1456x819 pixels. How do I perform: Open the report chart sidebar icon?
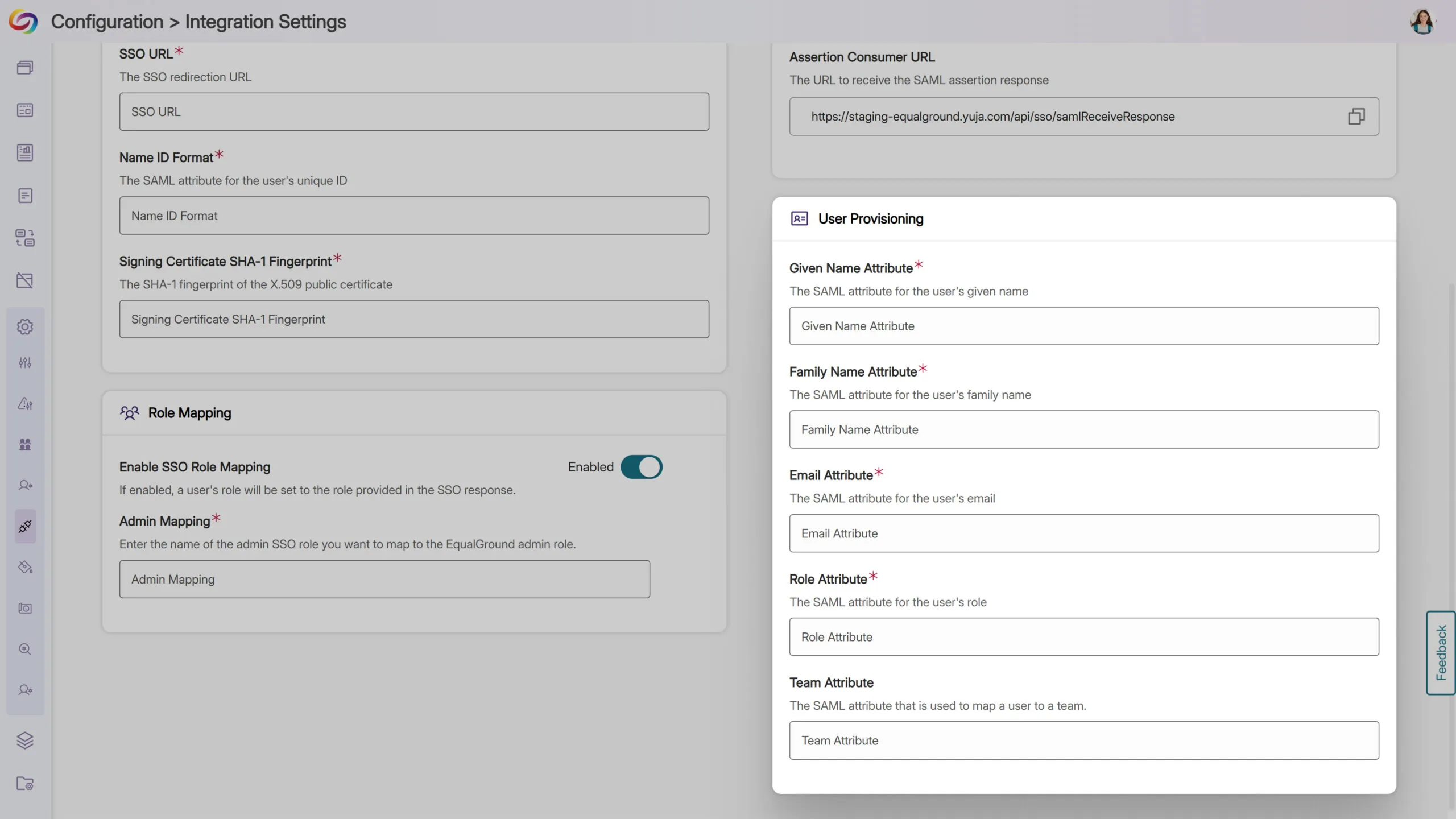tap(25, 152)
